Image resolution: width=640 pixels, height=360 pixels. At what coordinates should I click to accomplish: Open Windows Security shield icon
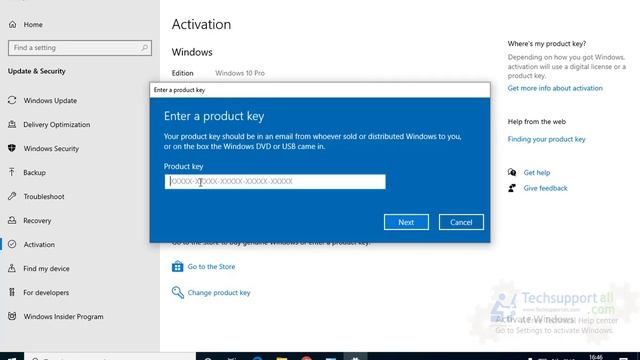(x=12, y=148)
